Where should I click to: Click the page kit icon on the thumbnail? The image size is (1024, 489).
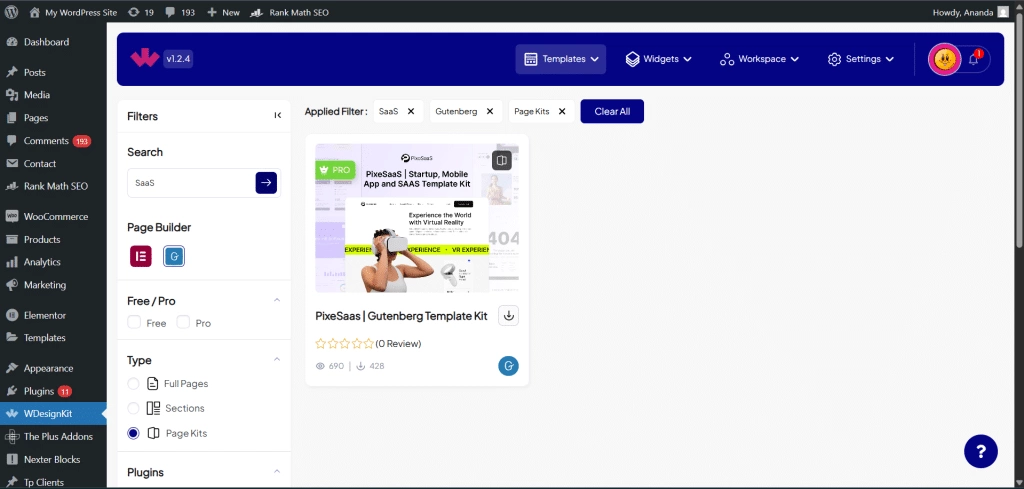point(502,160)
